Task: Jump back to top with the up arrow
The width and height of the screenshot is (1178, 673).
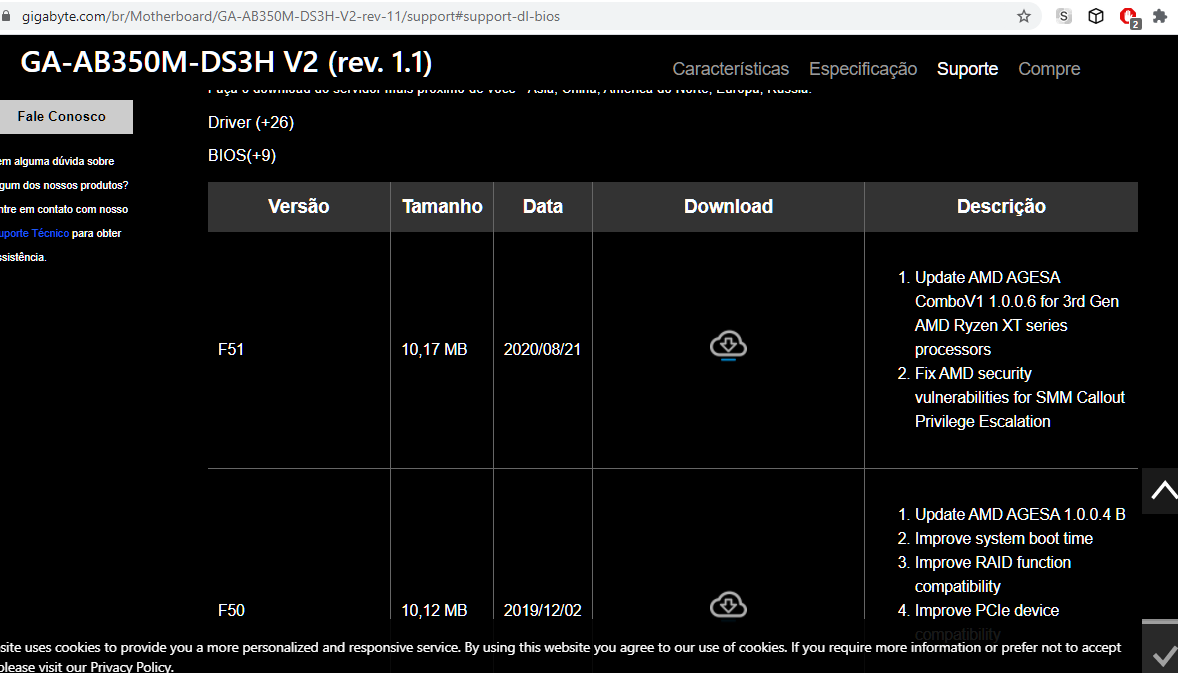Action: tap(1163, 491)
